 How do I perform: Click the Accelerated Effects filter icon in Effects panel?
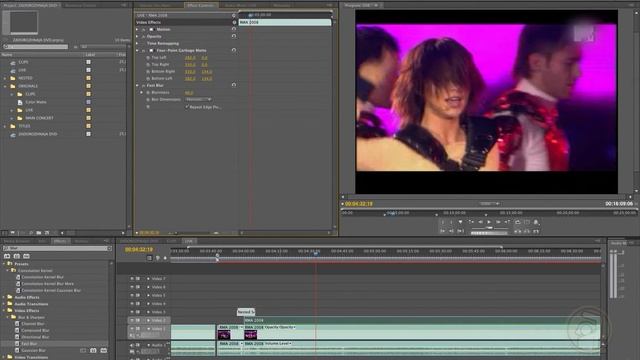(7, 256)
